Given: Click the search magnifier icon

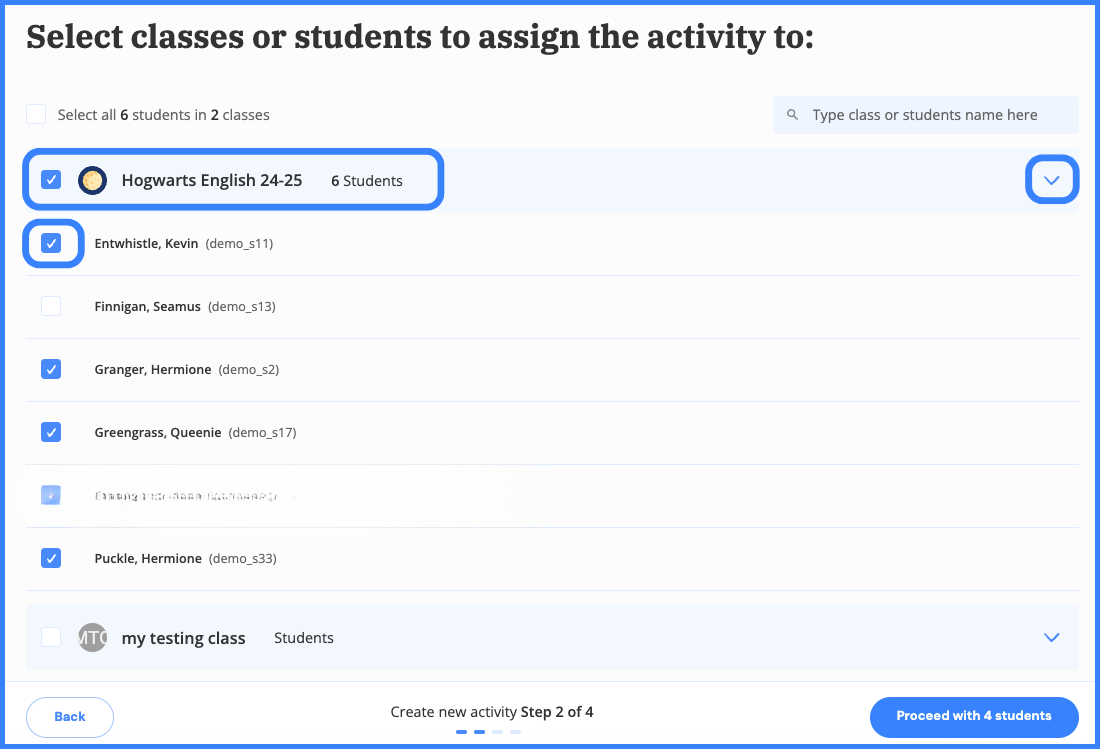Looking at the screenshot, I should click(x=793, y=114).
